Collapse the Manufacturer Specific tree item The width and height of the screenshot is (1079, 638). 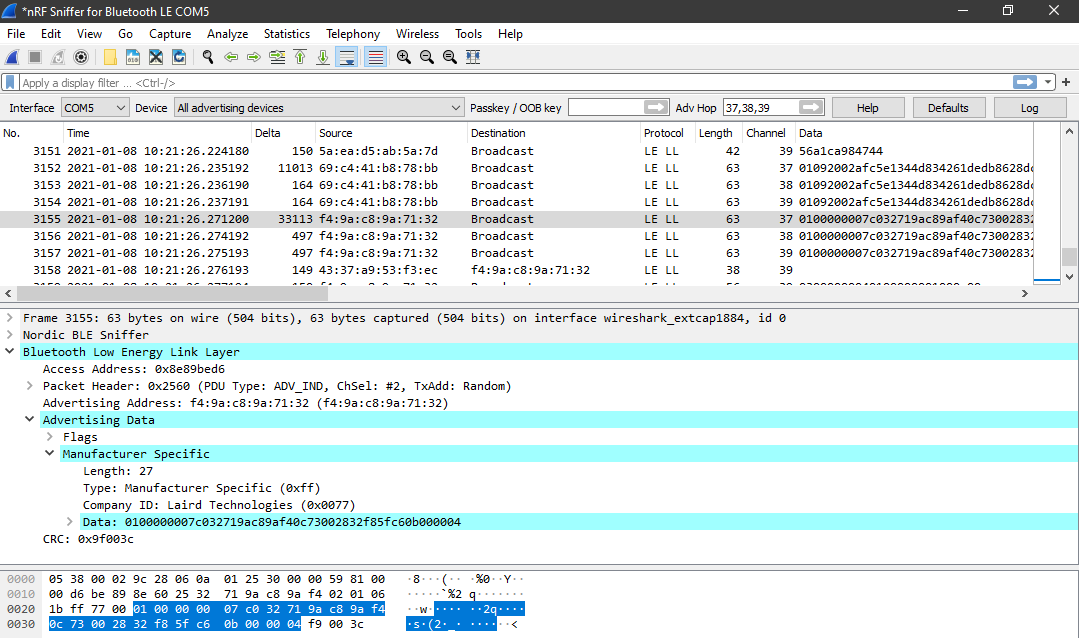point(49,452)
